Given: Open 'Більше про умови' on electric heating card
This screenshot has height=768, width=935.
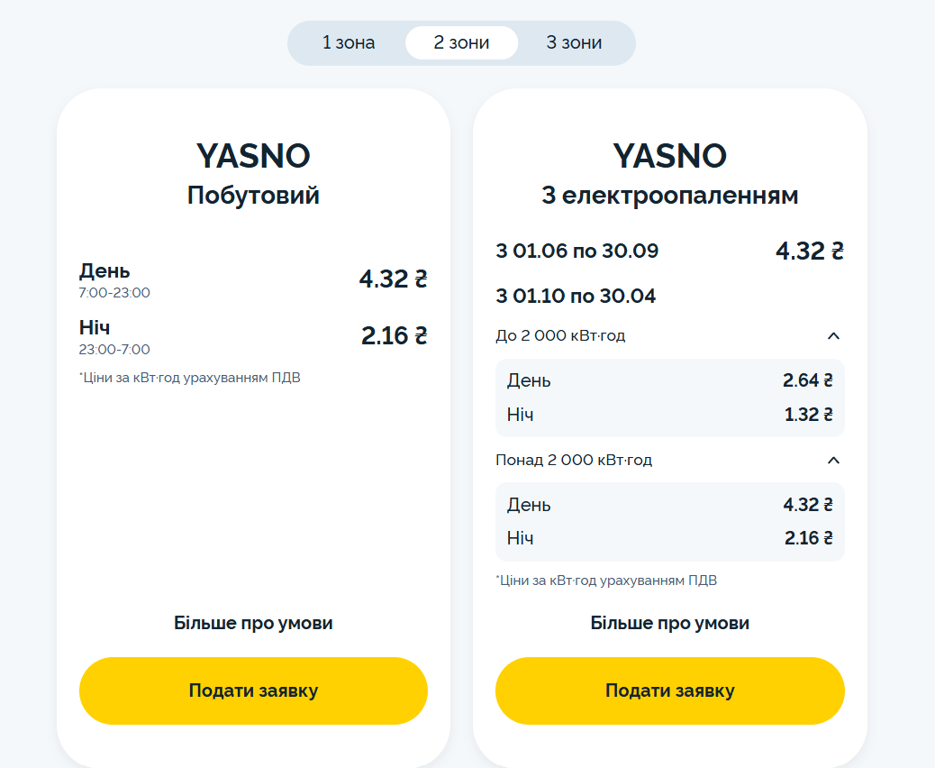Looking at the screenshot, I should click(669, 622).
